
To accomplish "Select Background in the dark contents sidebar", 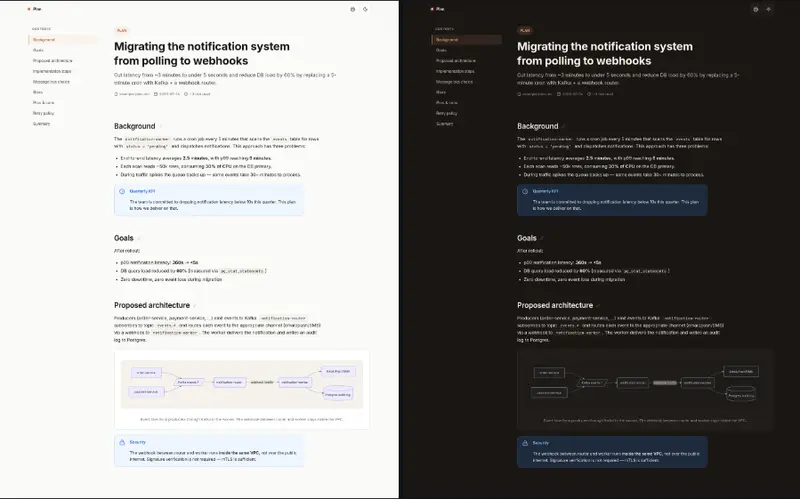I will 467,40.
